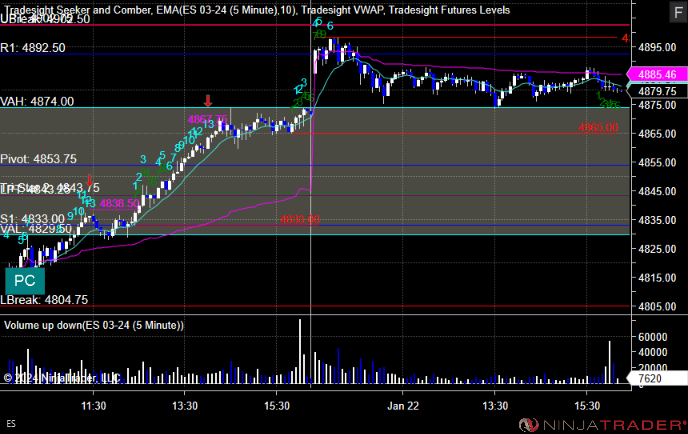Click the 4879.75 last price marker
Image resolution: width=688 pixels, height=434 pixels.
point(657,91)
